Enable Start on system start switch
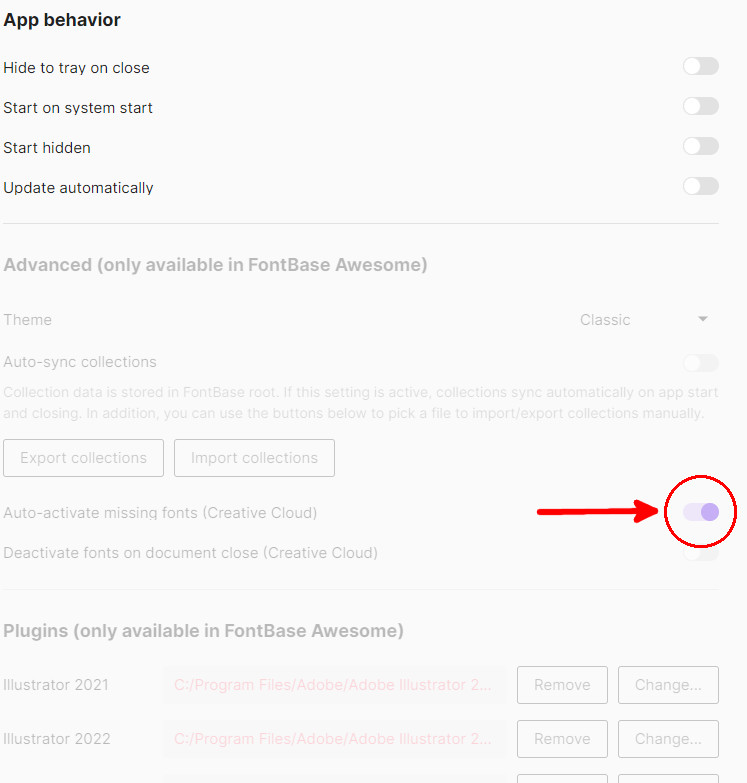 tap(700, 107)
